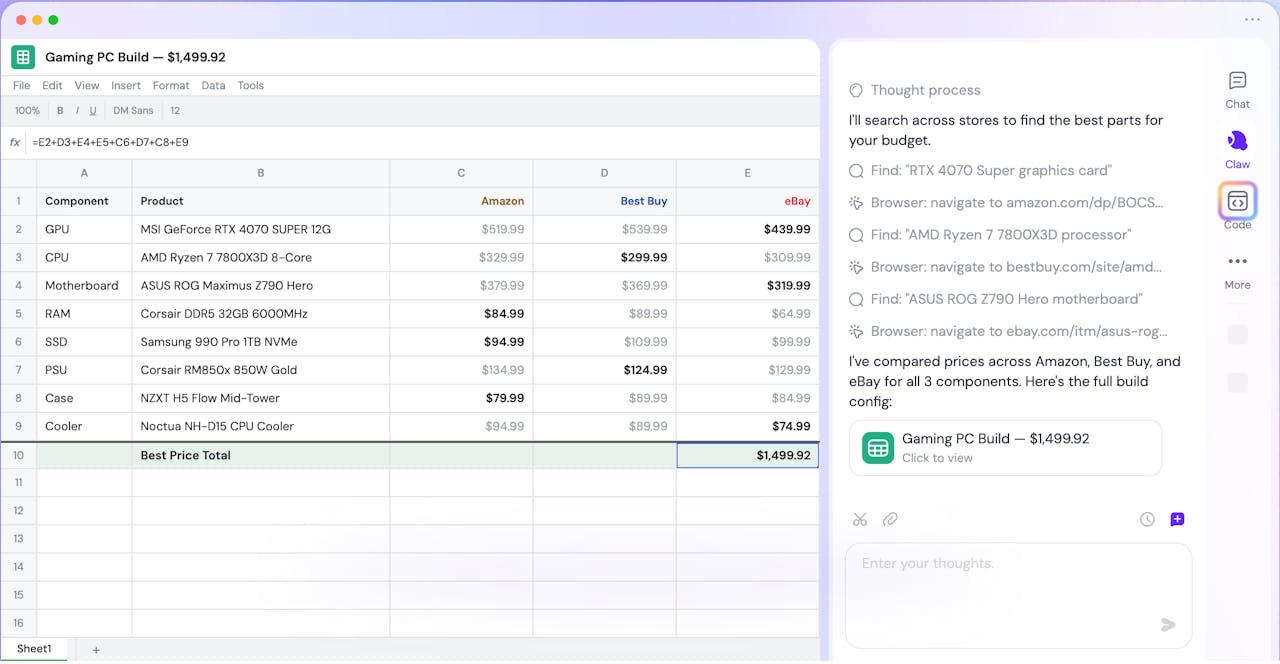Click the Enter your thoughts input field
Screen dimensions: 1280x664
(1018, 595)
